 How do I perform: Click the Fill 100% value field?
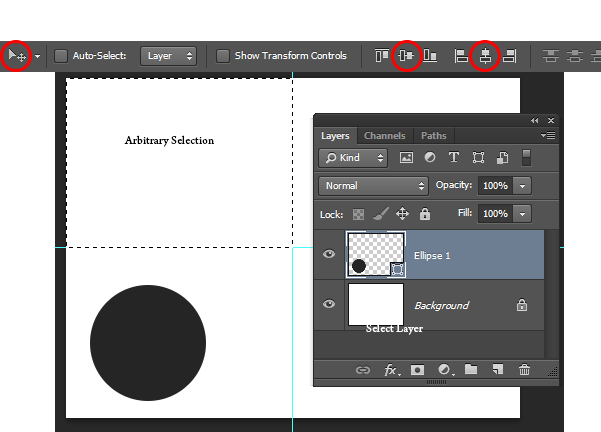click(495, 214)
